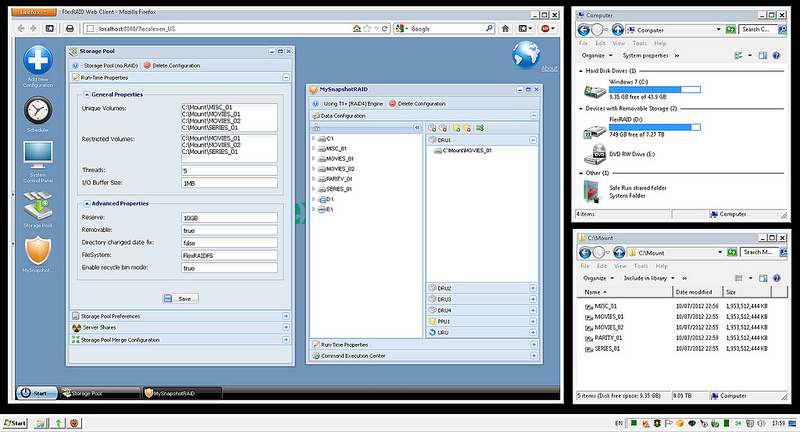Expand the Server Shares section
This screenshot has height=432, width=800.
(x=286, y=327)
